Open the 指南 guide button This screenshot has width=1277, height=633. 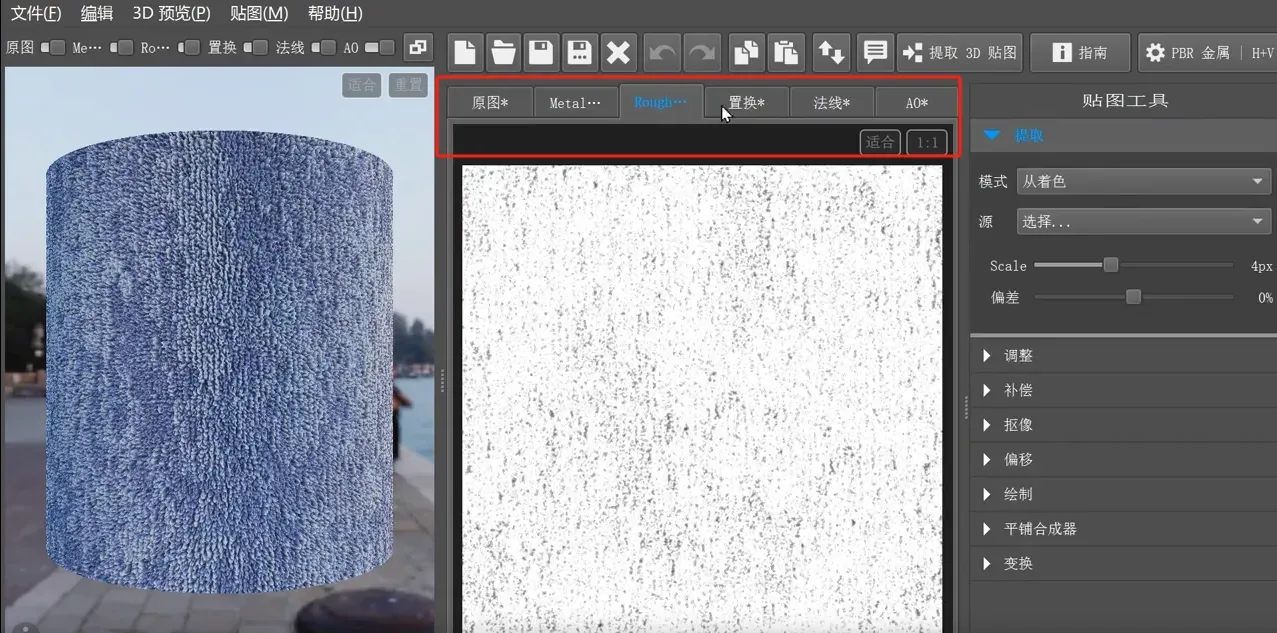(x=1080, y=52)
